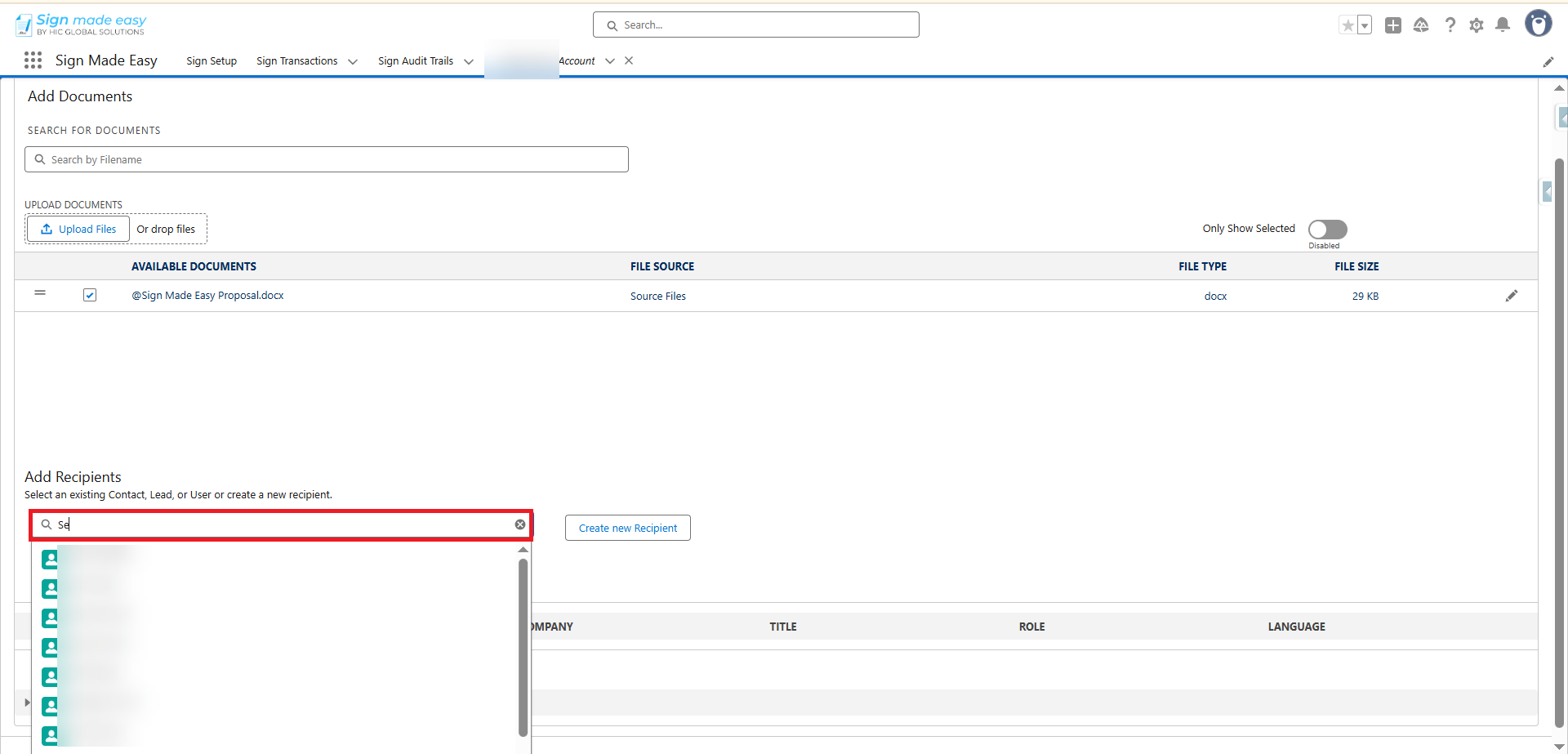Open the Guidance Center cloud icon
This screenshot has height=754, width=1568.
[x=1421, y=25]
